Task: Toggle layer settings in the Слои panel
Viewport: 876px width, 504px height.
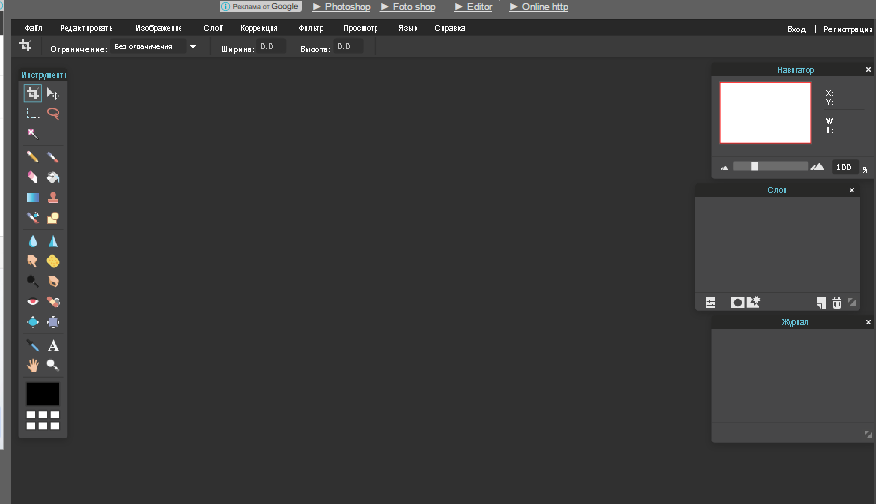Action: [x=711, y=302]
